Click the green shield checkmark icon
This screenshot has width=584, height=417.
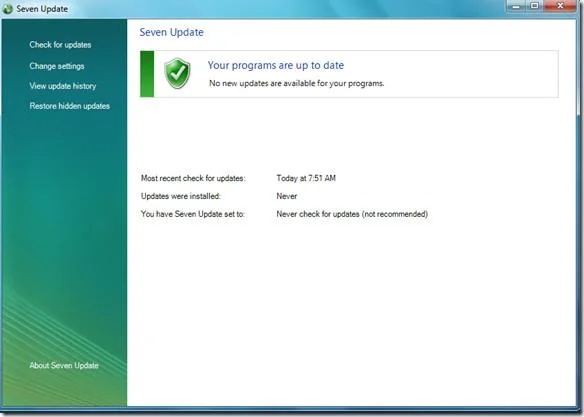[x=177, y=73]
